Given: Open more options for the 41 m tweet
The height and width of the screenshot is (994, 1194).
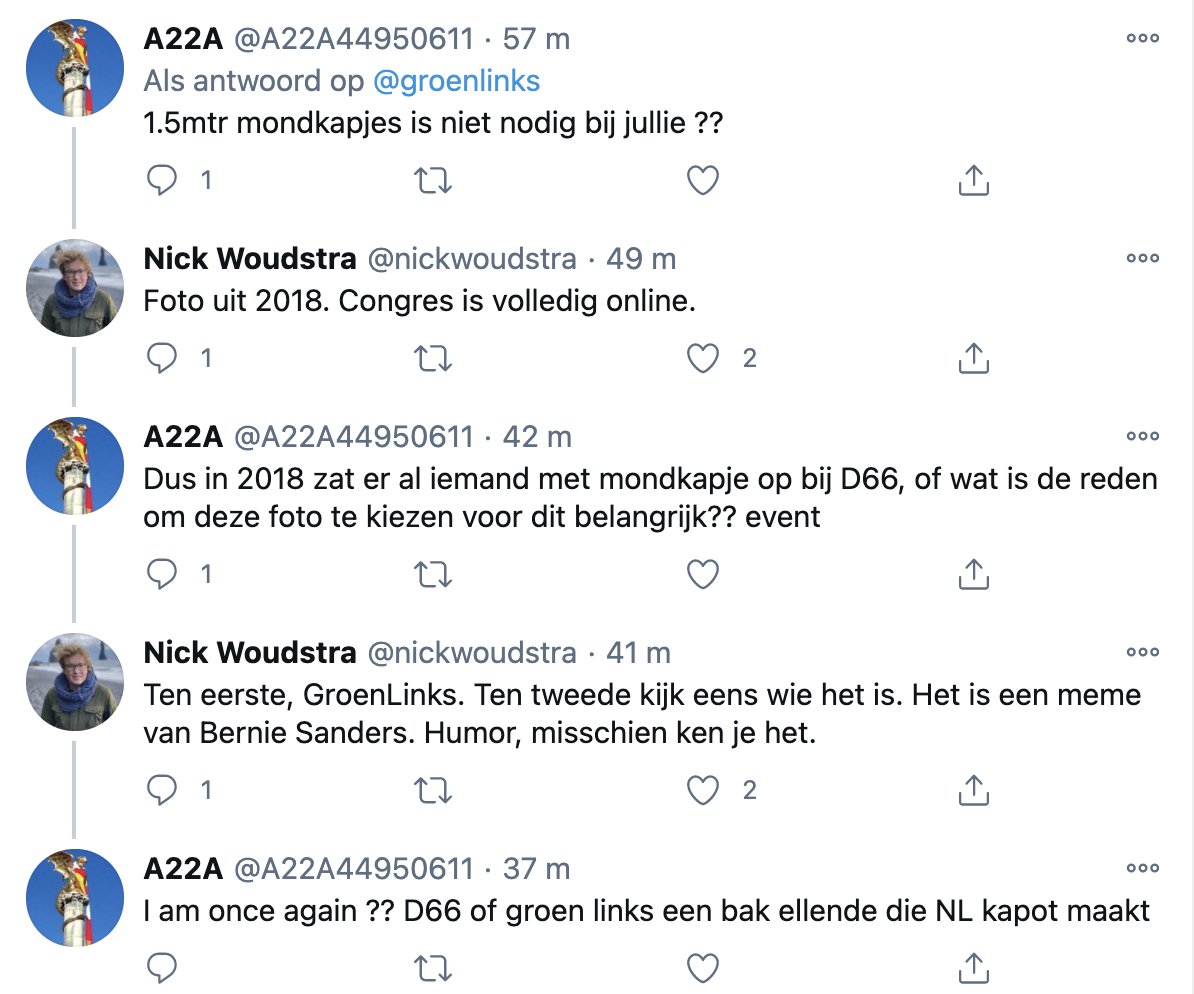Looking at the screenshot, I should pyautogui.click(x=1142, y=651).
